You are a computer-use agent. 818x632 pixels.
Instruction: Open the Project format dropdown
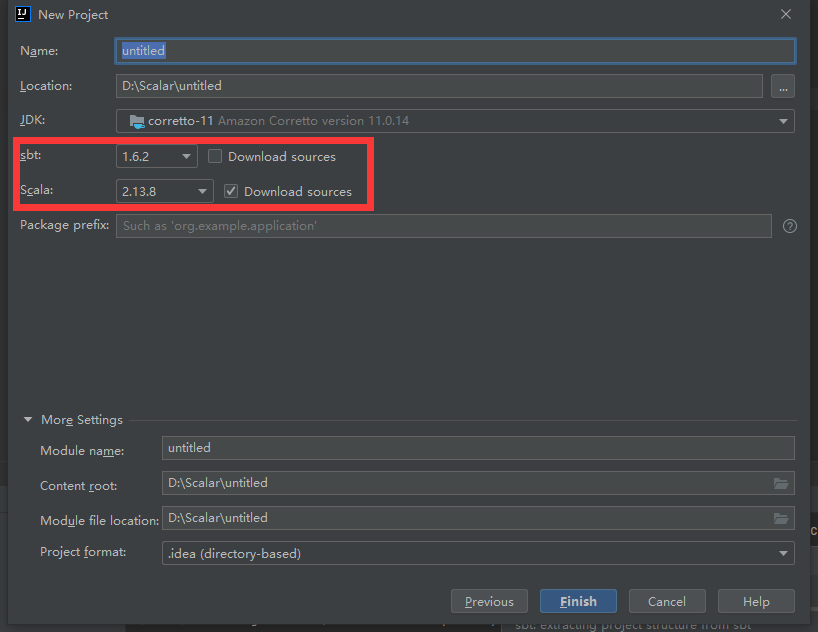click(478, 553)
